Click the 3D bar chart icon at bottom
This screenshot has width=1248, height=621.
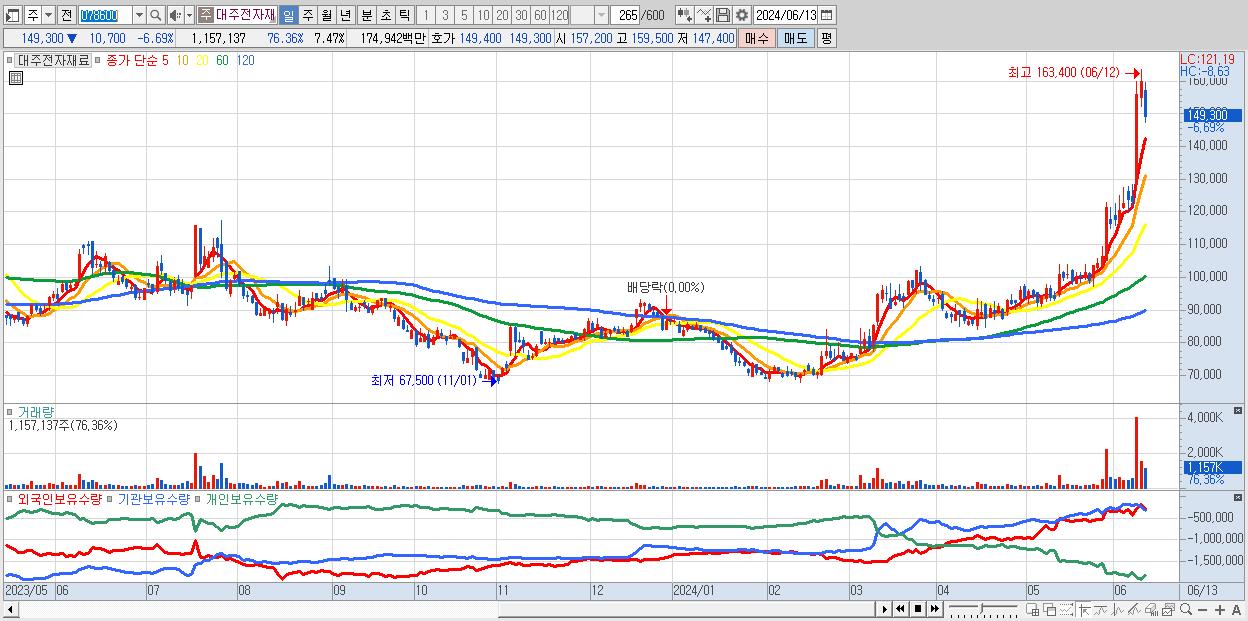point(1151,610)
